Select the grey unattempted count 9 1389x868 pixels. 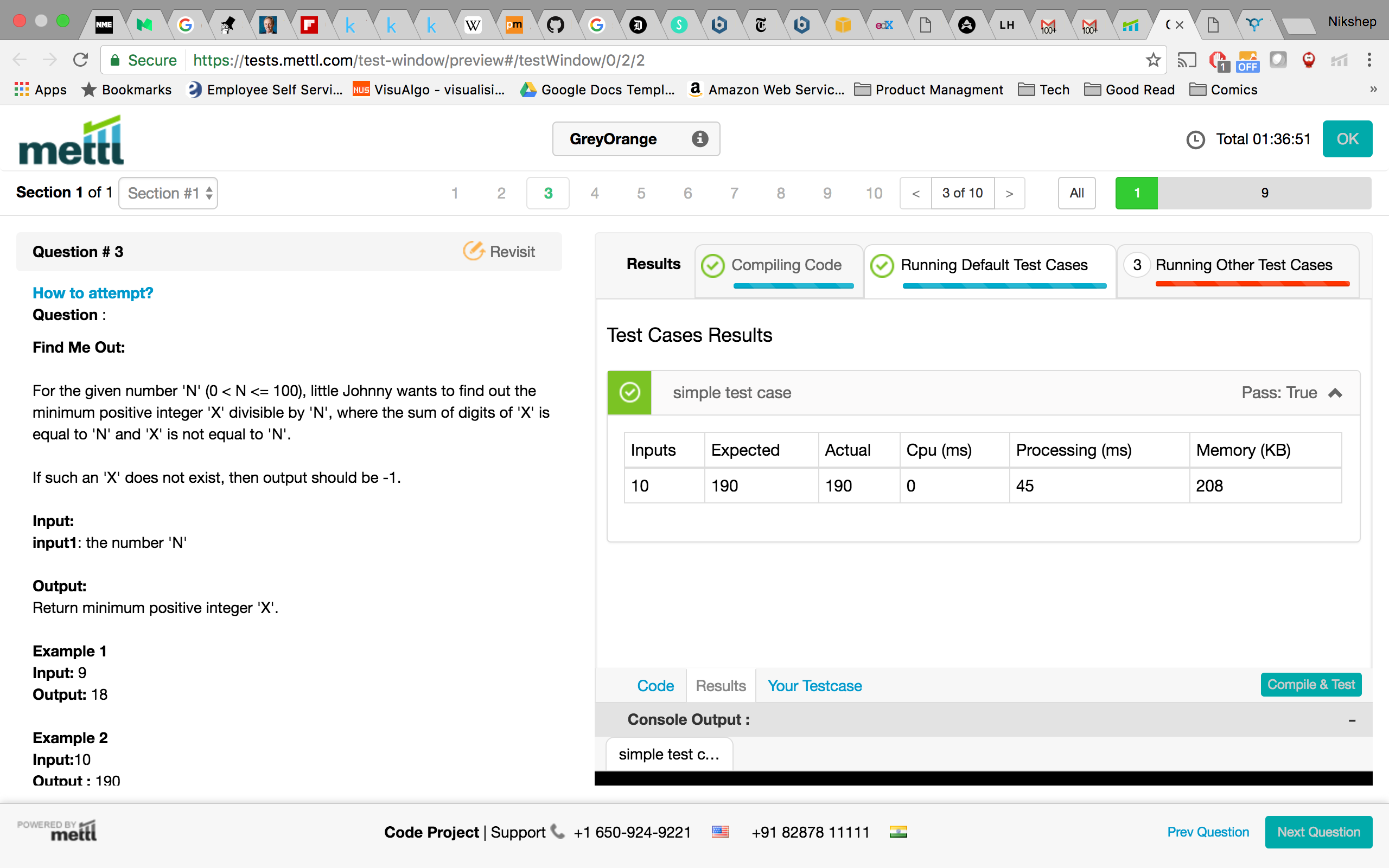click(1264, 194)
